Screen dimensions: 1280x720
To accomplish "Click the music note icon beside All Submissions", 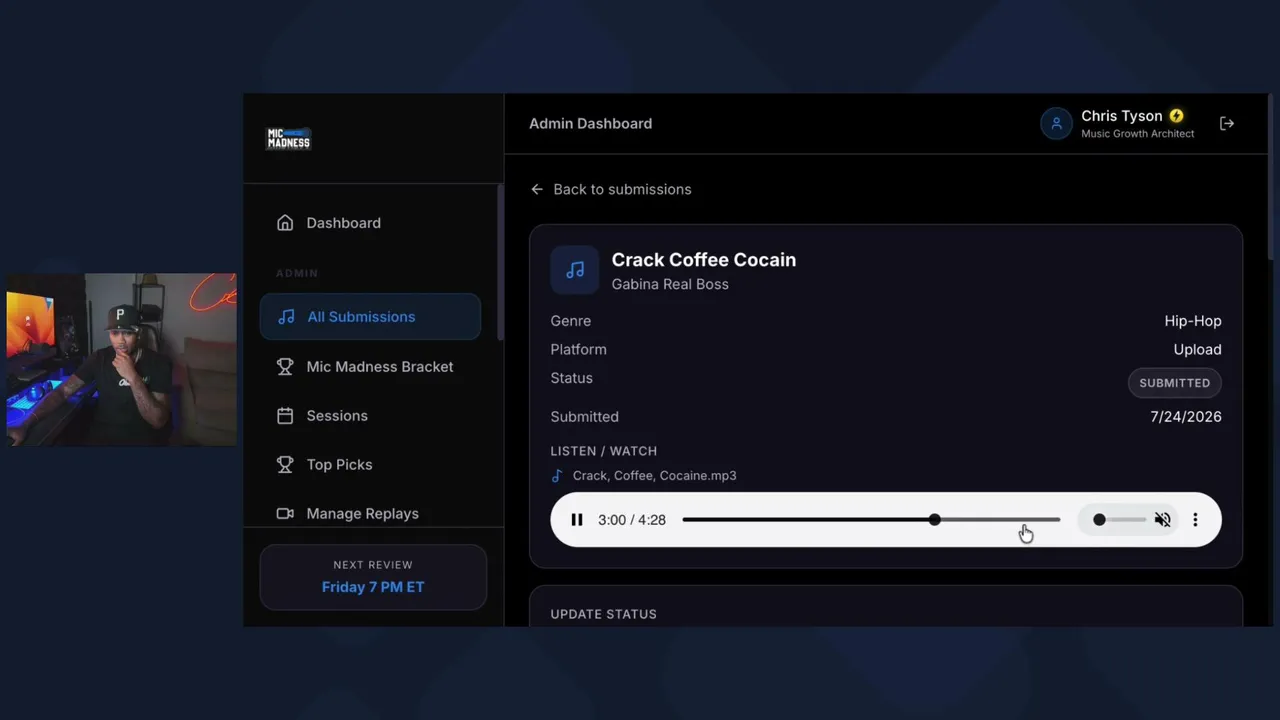I will 286,317.
